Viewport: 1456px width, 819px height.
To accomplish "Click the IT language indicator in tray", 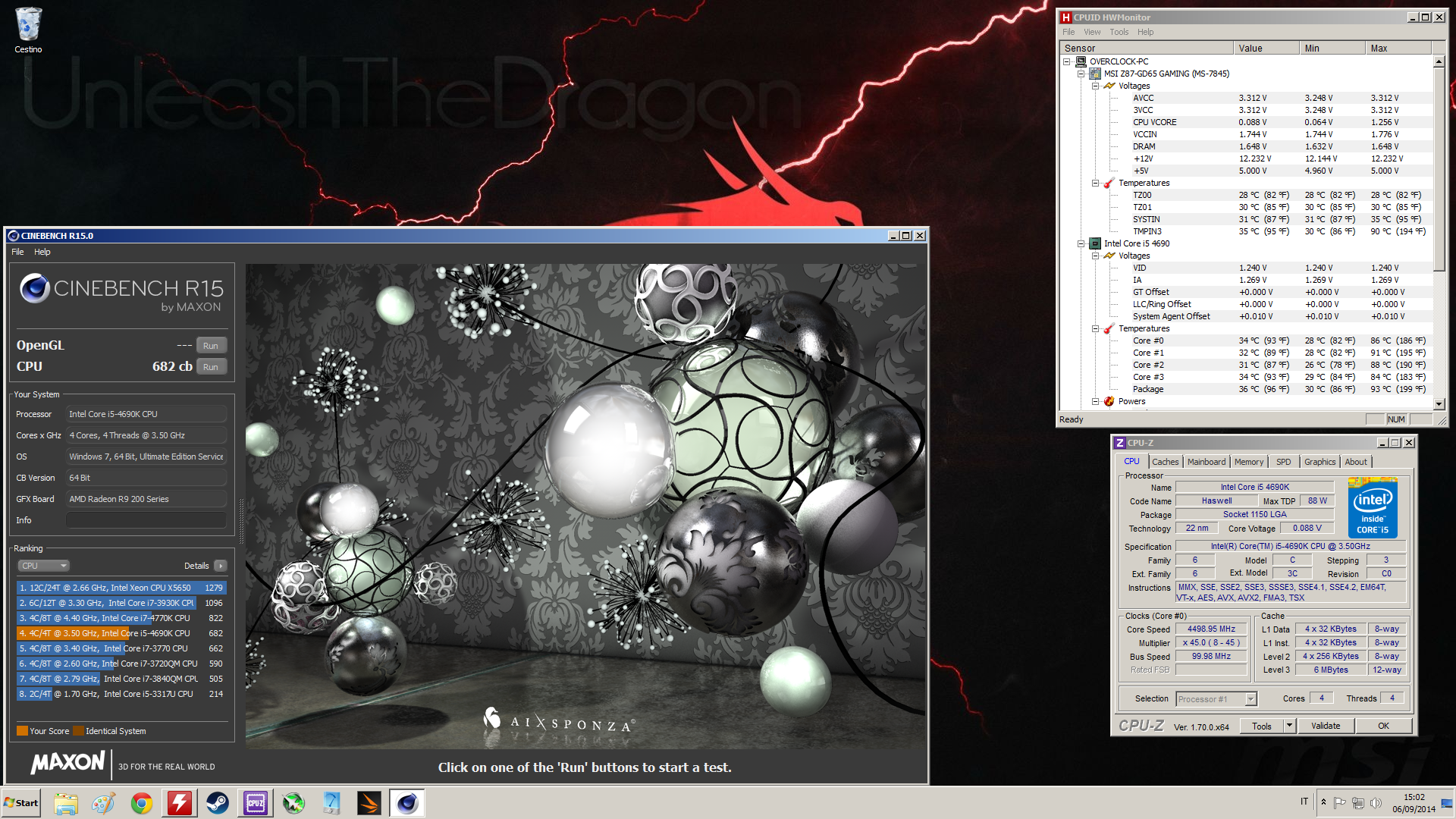I will 1304,802.
